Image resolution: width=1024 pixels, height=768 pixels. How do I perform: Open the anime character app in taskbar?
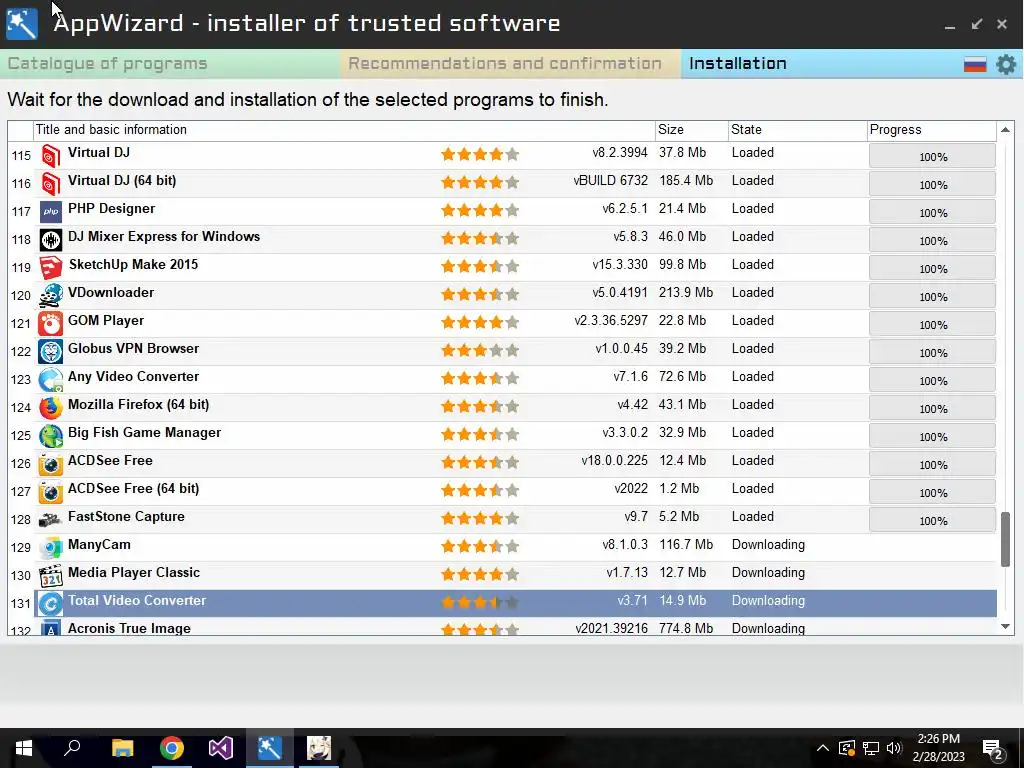click(x=319, y=748)
